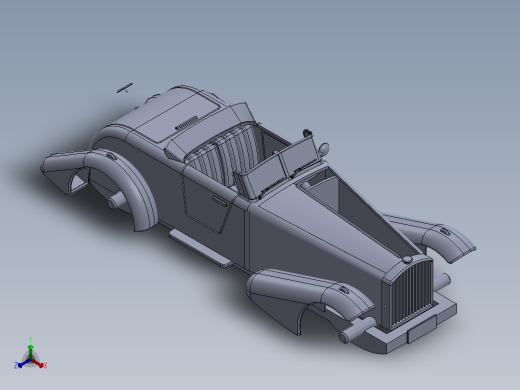Viewport: 520px width, 390px height.
Task: Select the radiator cap on top of the grille
Action: tap(407, 260)
